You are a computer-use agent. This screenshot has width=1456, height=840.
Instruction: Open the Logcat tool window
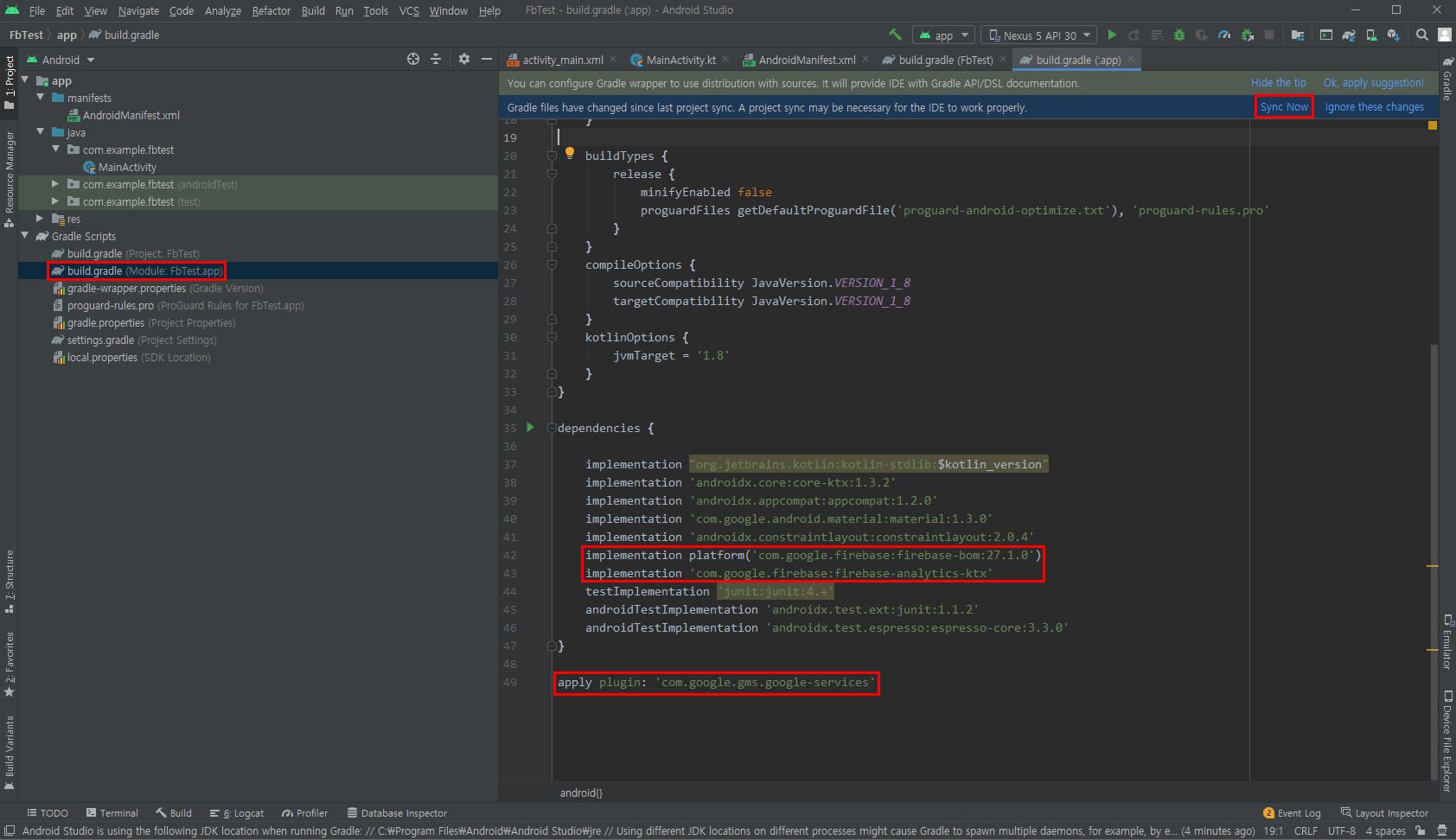pos(236,813)
